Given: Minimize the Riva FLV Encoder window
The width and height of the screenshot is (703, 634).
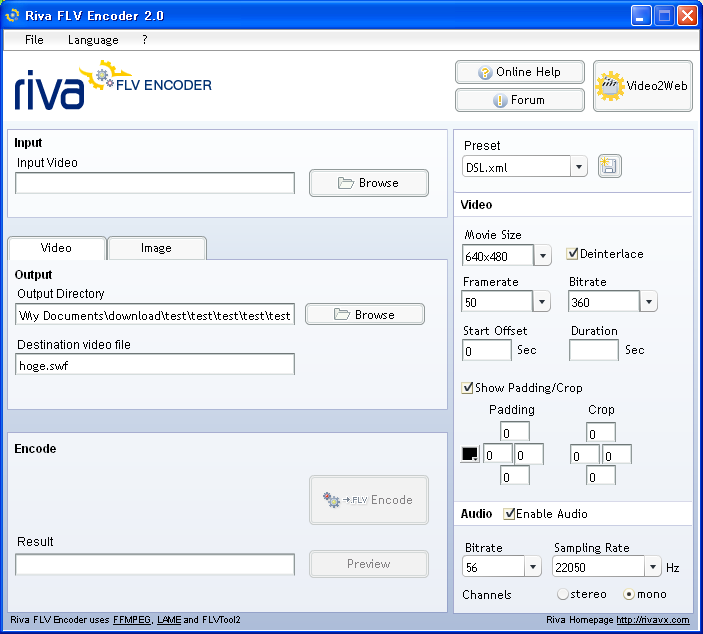Looking at the screenshot, I should pos(641,16).
